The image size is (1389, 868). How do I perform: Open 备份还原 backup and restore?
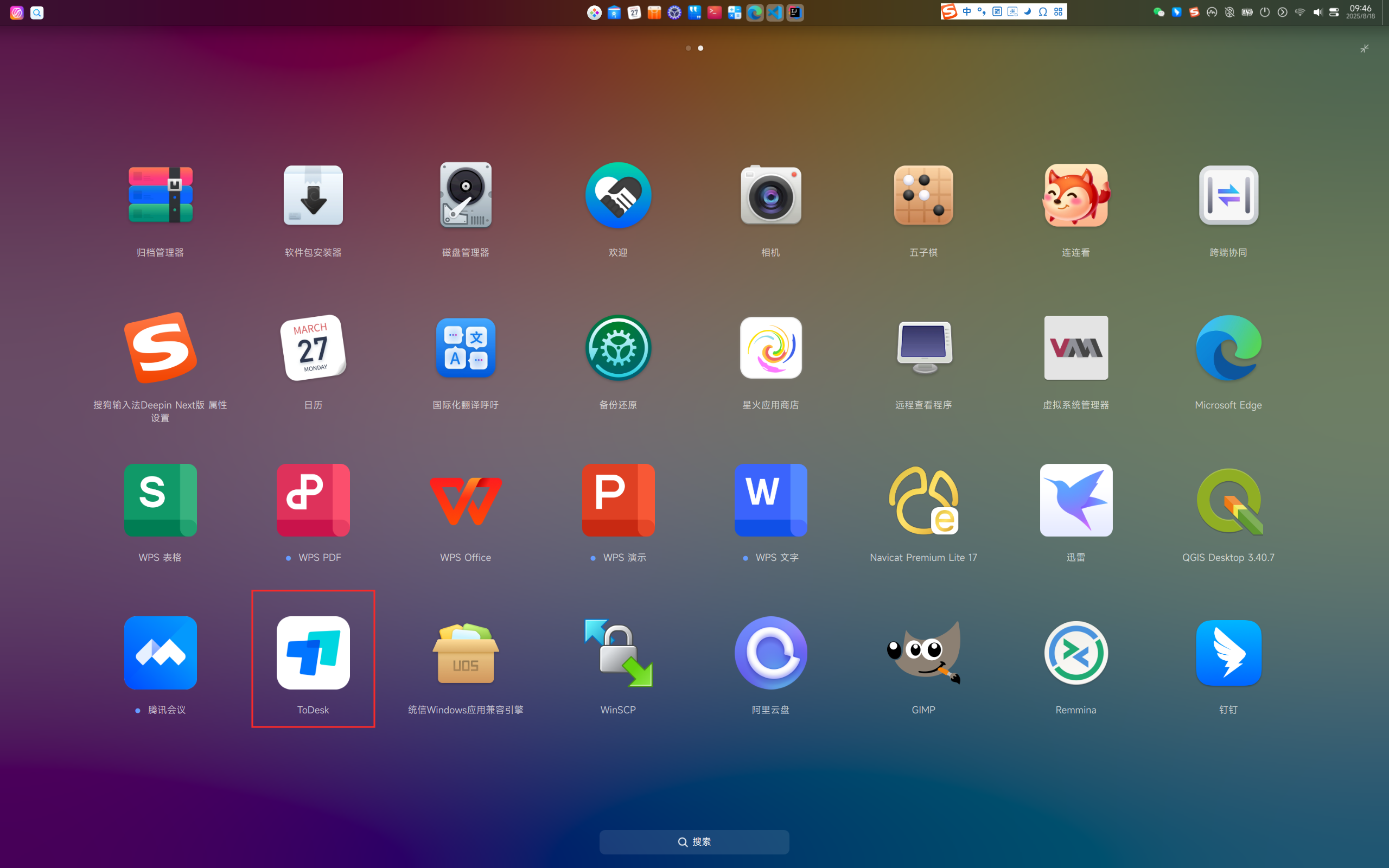click(x=618, y=348)
